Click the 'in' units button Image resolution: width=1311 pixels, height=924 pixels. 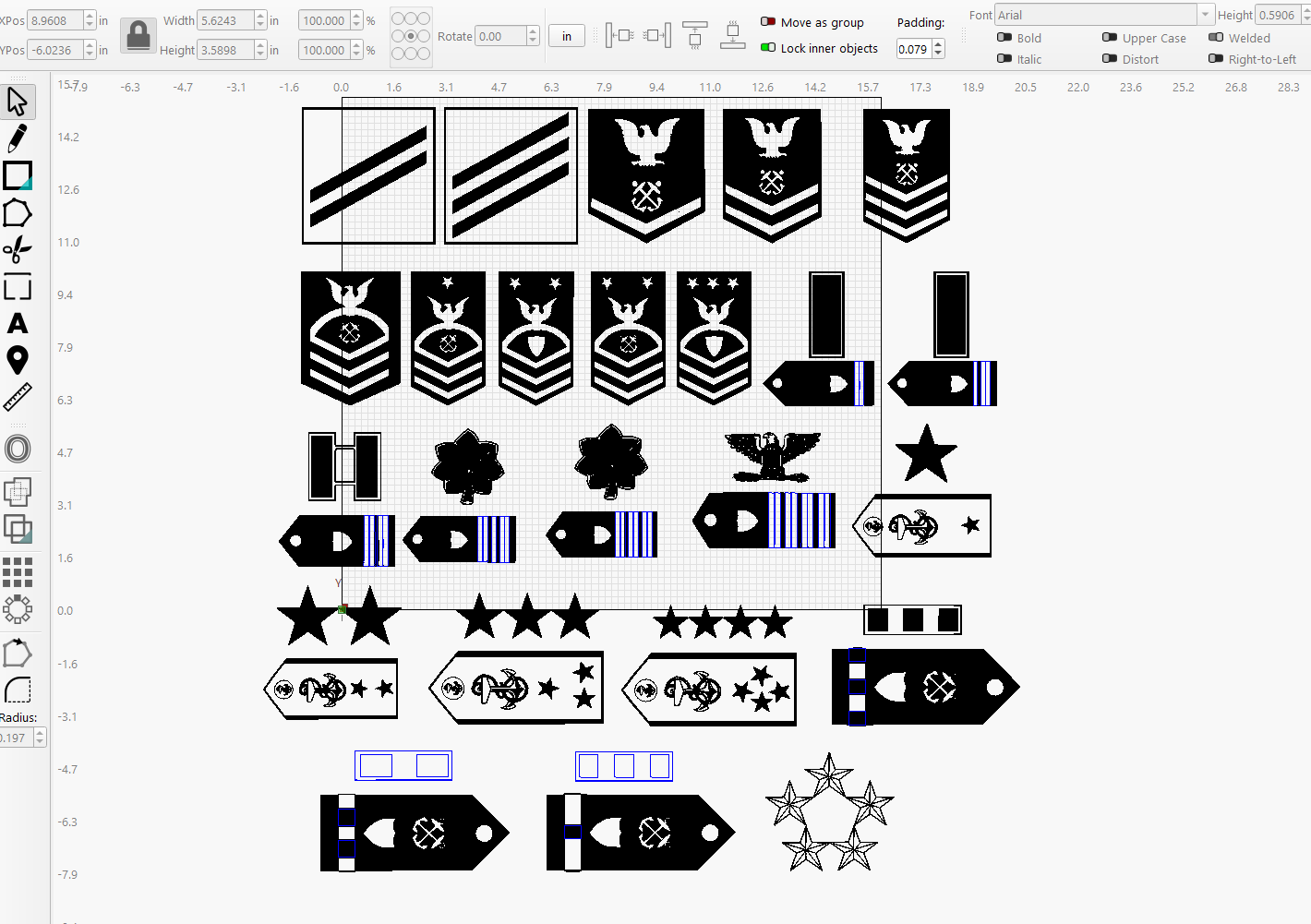[567, 36]
